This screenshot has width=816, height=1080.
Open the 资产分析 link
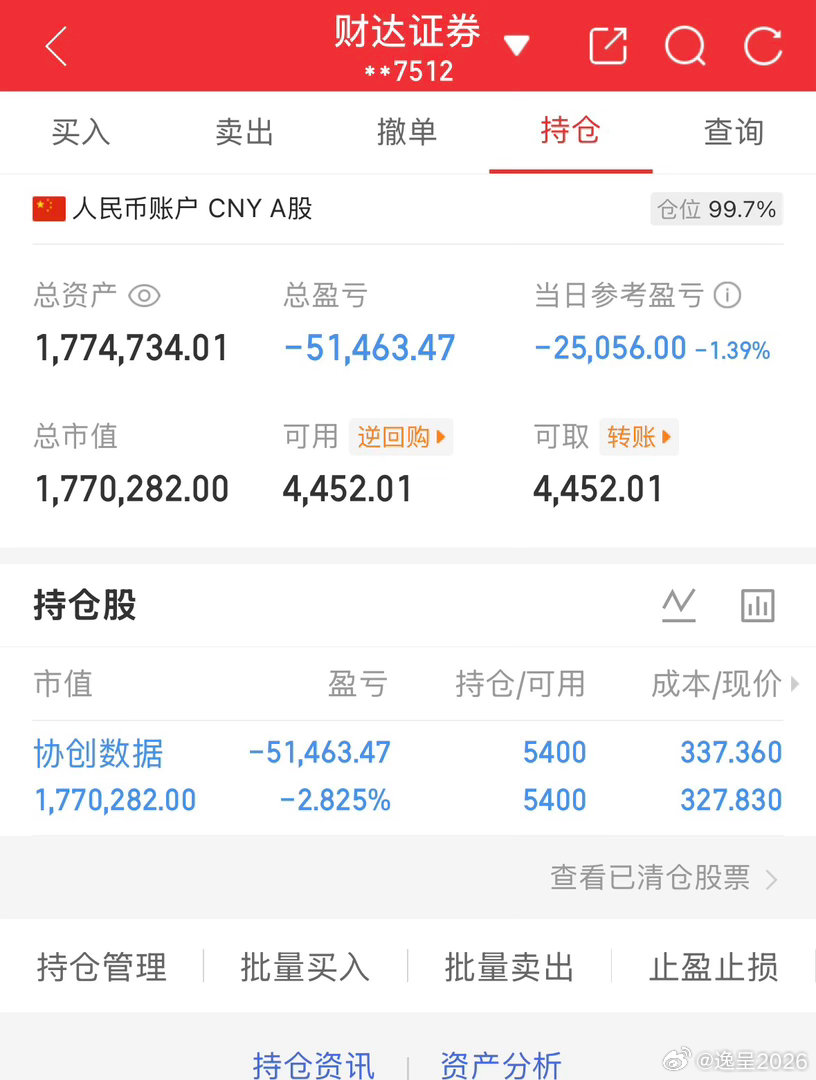(501, 1065)
